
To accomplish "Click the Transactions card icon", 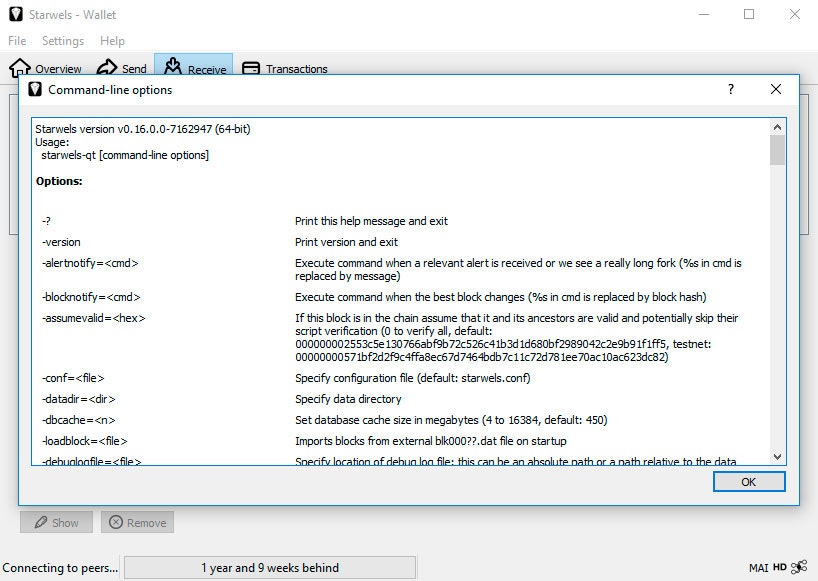I will pyautogui.click(x=251, y=68).
